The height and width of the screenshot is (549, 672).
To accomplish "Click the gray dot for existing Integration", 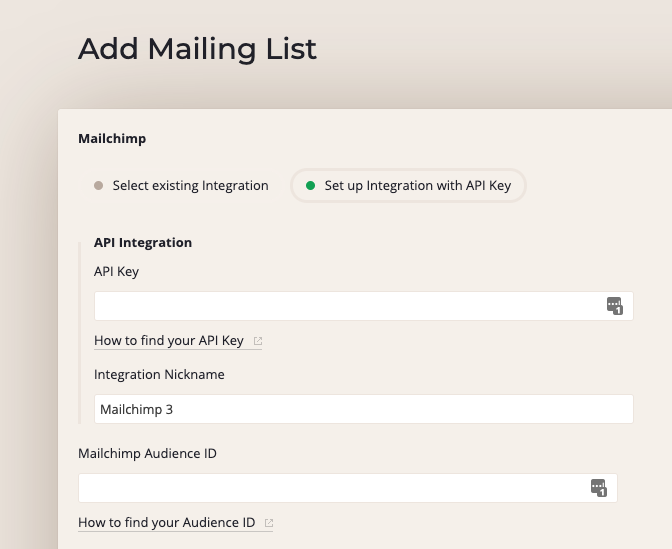I will (x=98, y=185).
